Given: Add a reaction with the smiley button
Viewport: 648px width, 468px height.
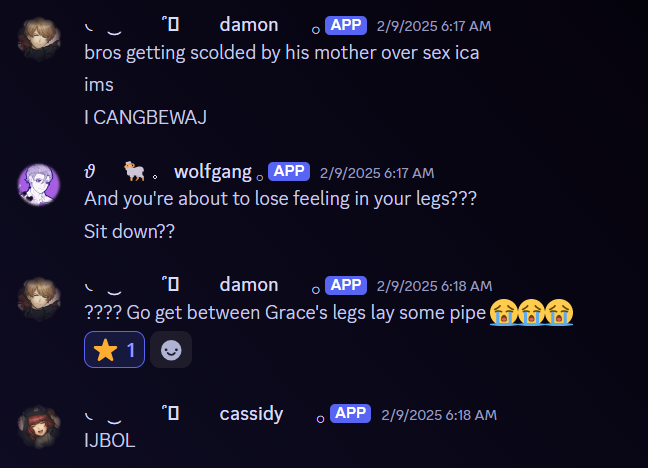Looking at the screenshot, I should pyautogui.click(x=171, y=350).
